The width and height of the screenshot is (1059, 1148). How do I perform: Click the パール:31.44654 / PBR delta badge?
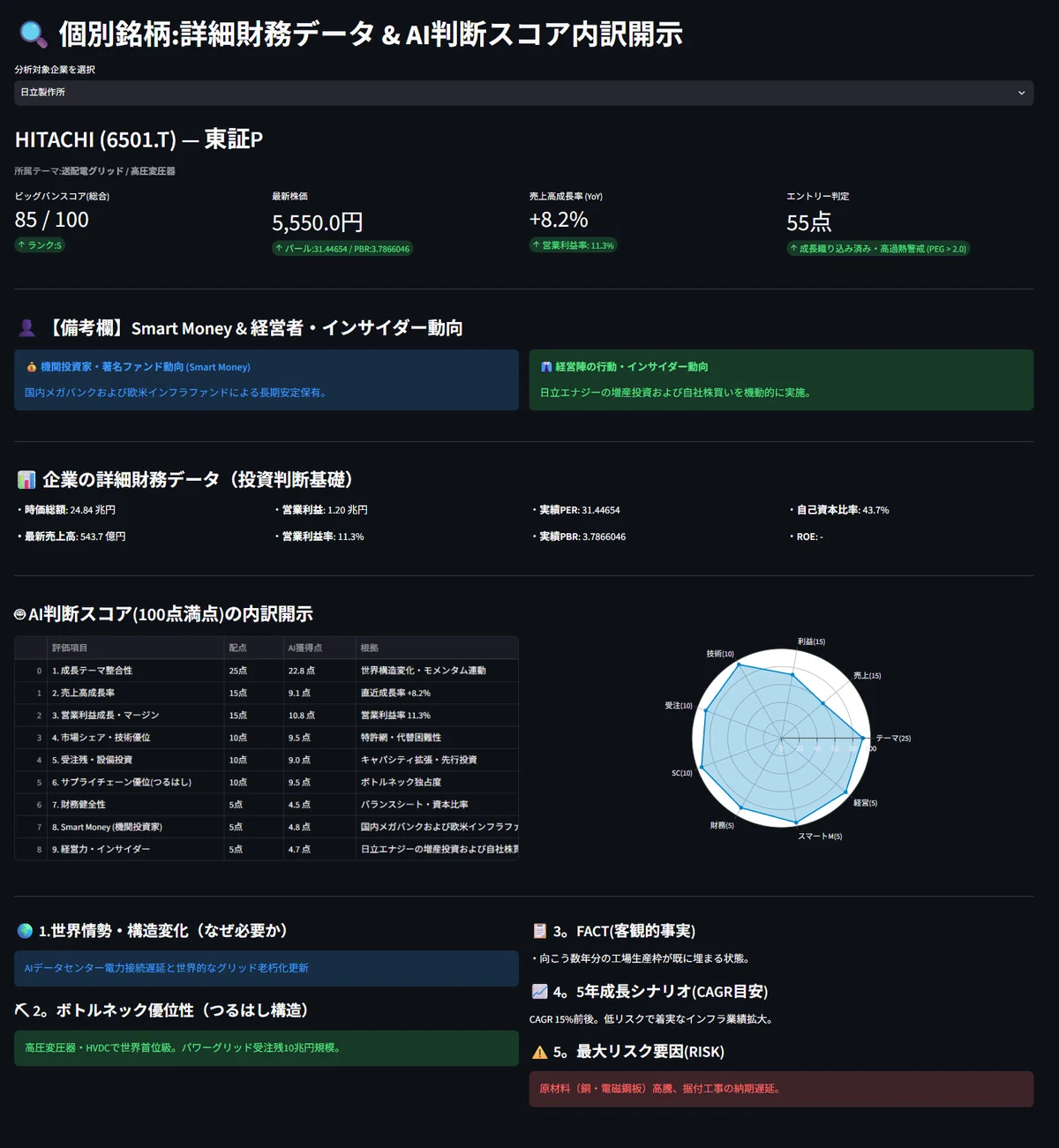click(342, 249)
